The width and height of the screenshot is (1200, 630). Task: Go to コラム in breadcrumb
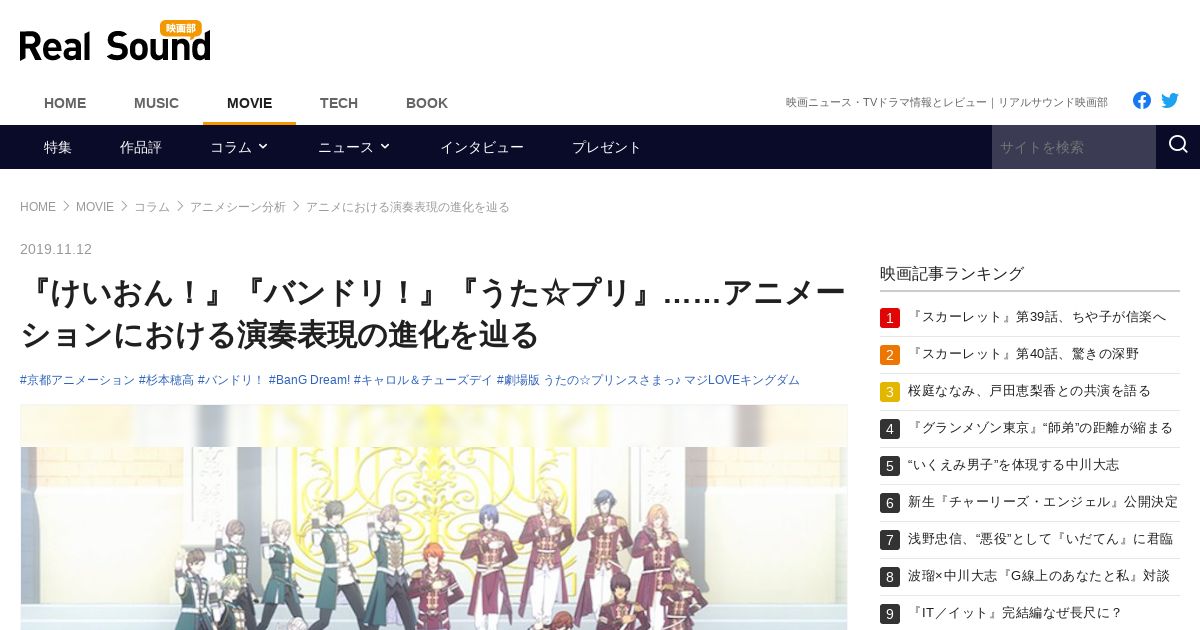pyautogui.click(x=152, y=207)
